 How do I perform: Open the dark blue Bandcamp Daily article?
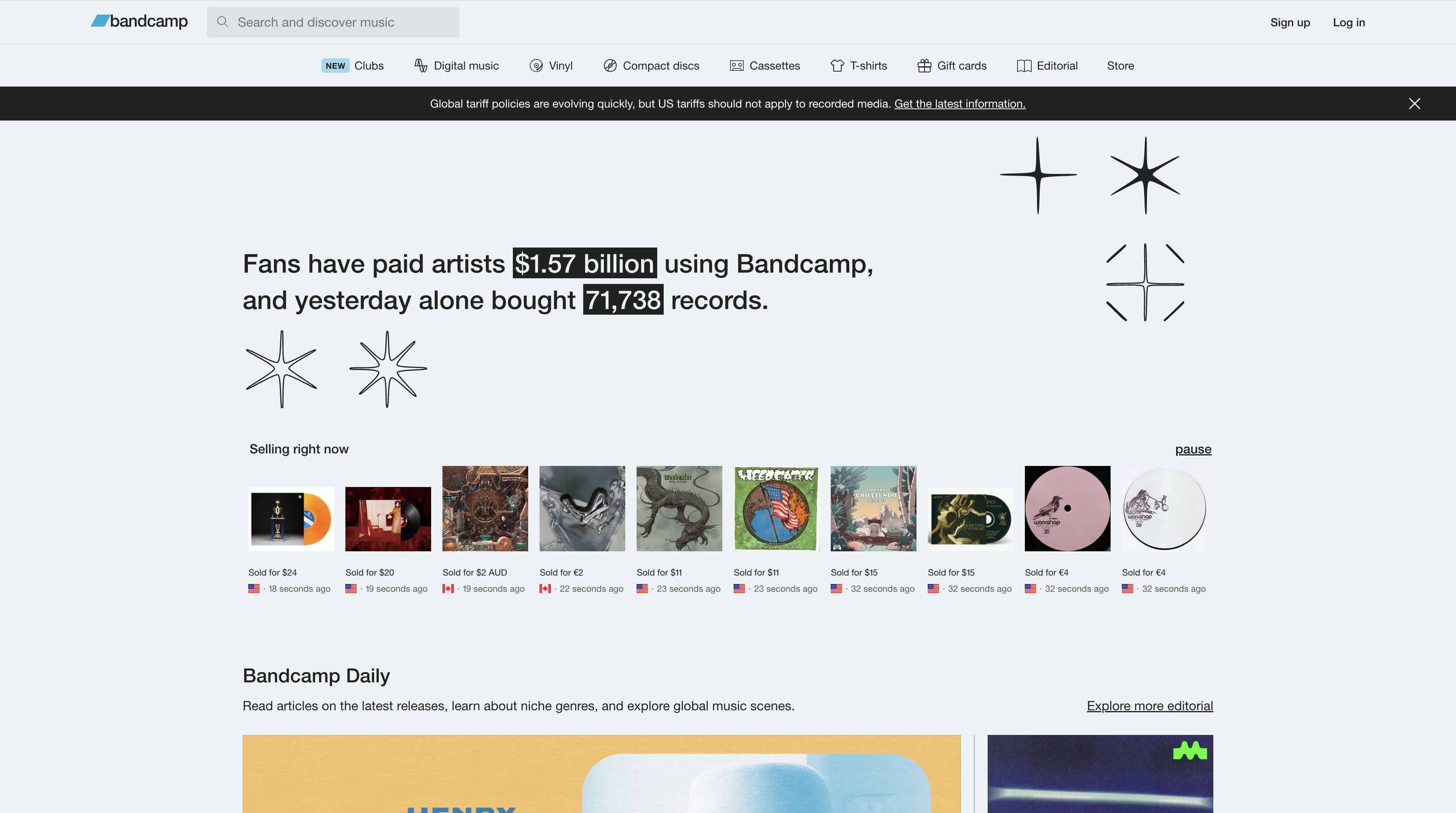(x=1100, y=774)
